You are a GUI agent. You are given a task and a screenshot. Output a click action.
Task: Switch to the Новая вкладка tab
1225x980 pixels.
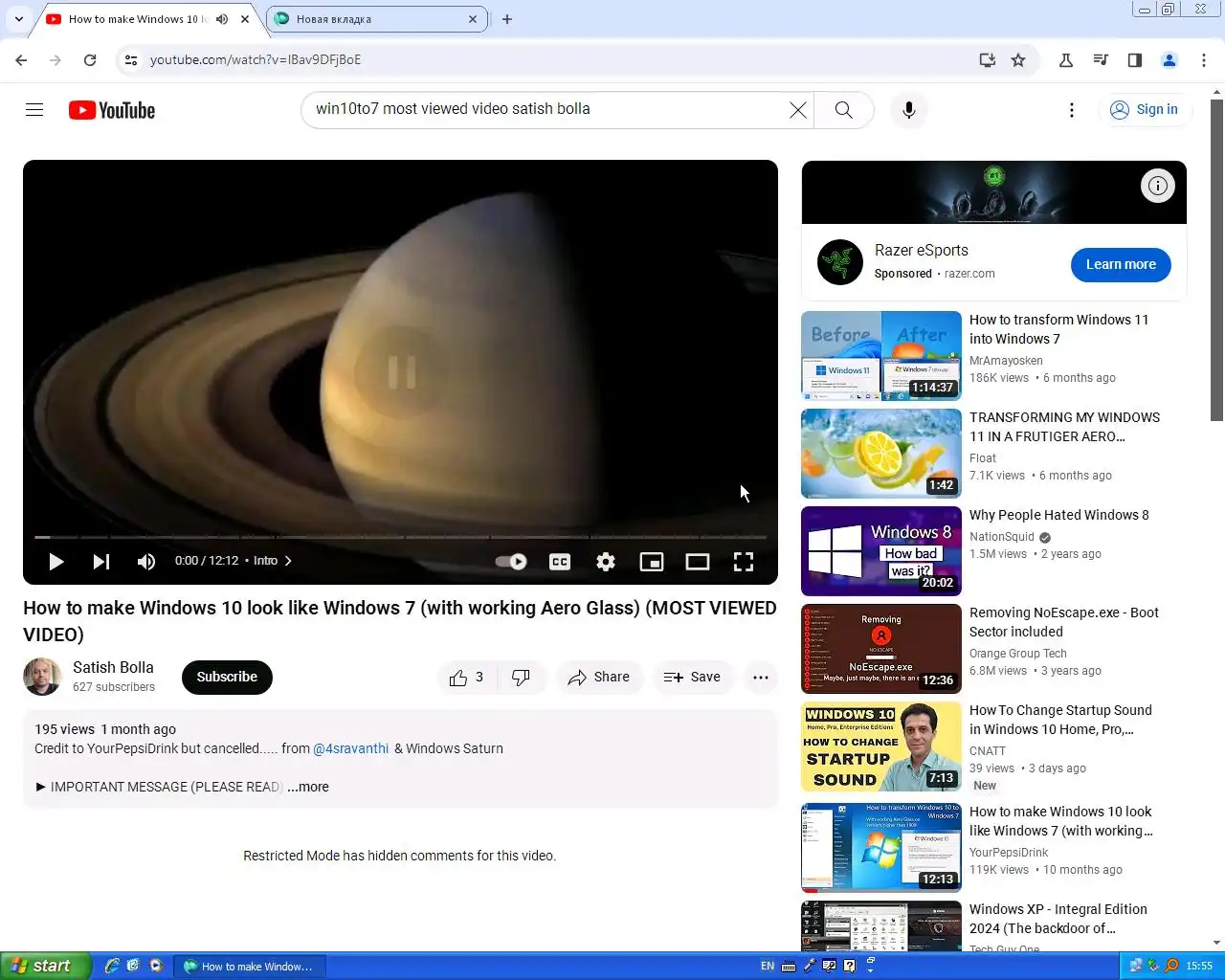click(375, 19)
